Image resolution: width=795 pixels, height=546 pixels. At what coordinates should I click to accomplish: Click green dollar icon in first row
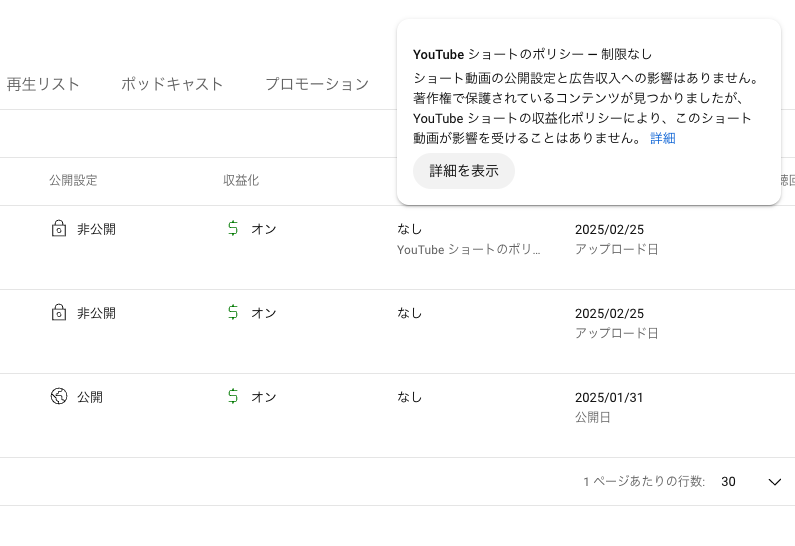click(233, 228)
